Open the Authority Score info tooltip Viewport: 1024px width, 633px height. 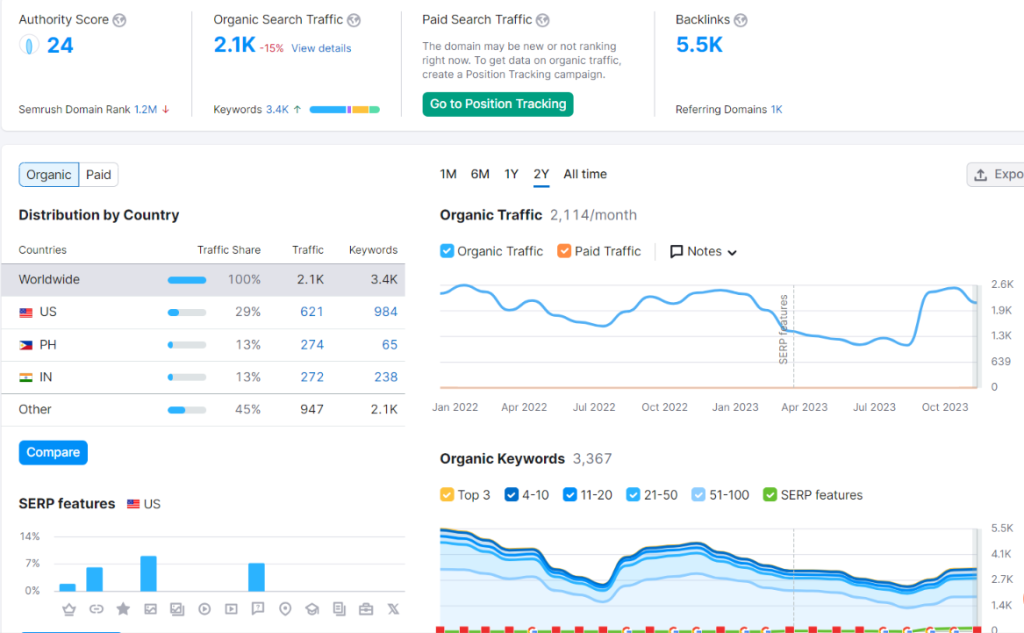pos(121,18)
